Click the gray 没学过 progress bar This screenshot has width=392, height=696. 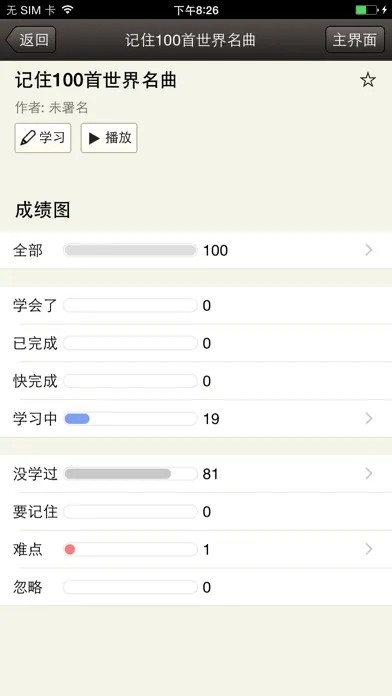118,474
